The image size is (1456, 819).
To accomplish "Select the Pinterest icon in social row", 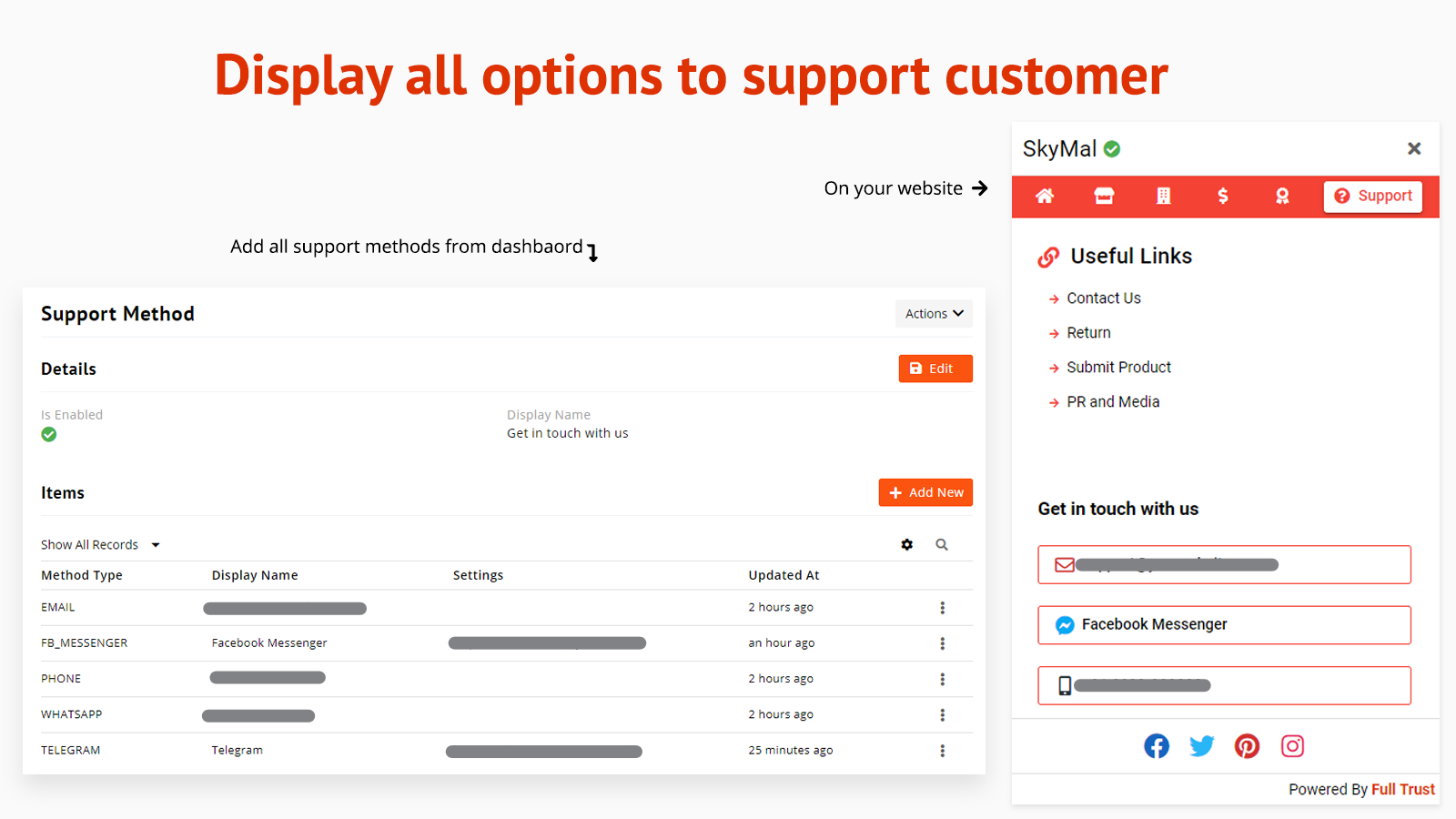I will [1247, 745].
